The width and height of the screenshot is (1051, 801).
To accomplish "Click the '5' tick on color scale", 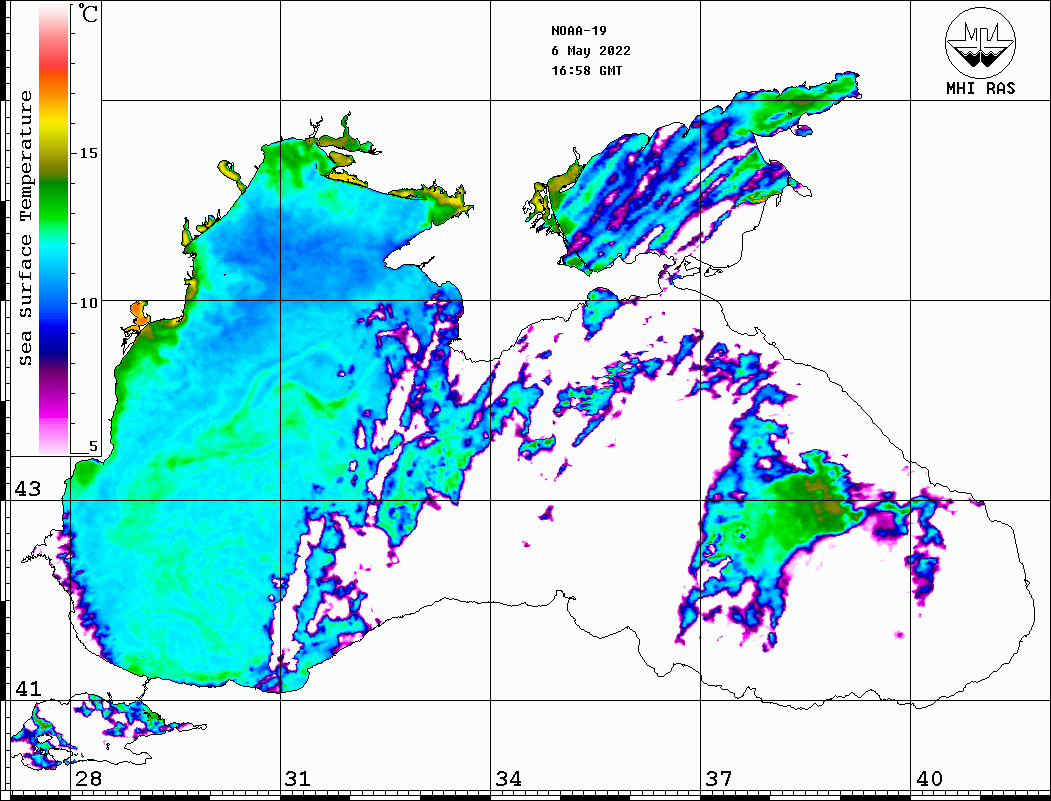I will [93, 446].
